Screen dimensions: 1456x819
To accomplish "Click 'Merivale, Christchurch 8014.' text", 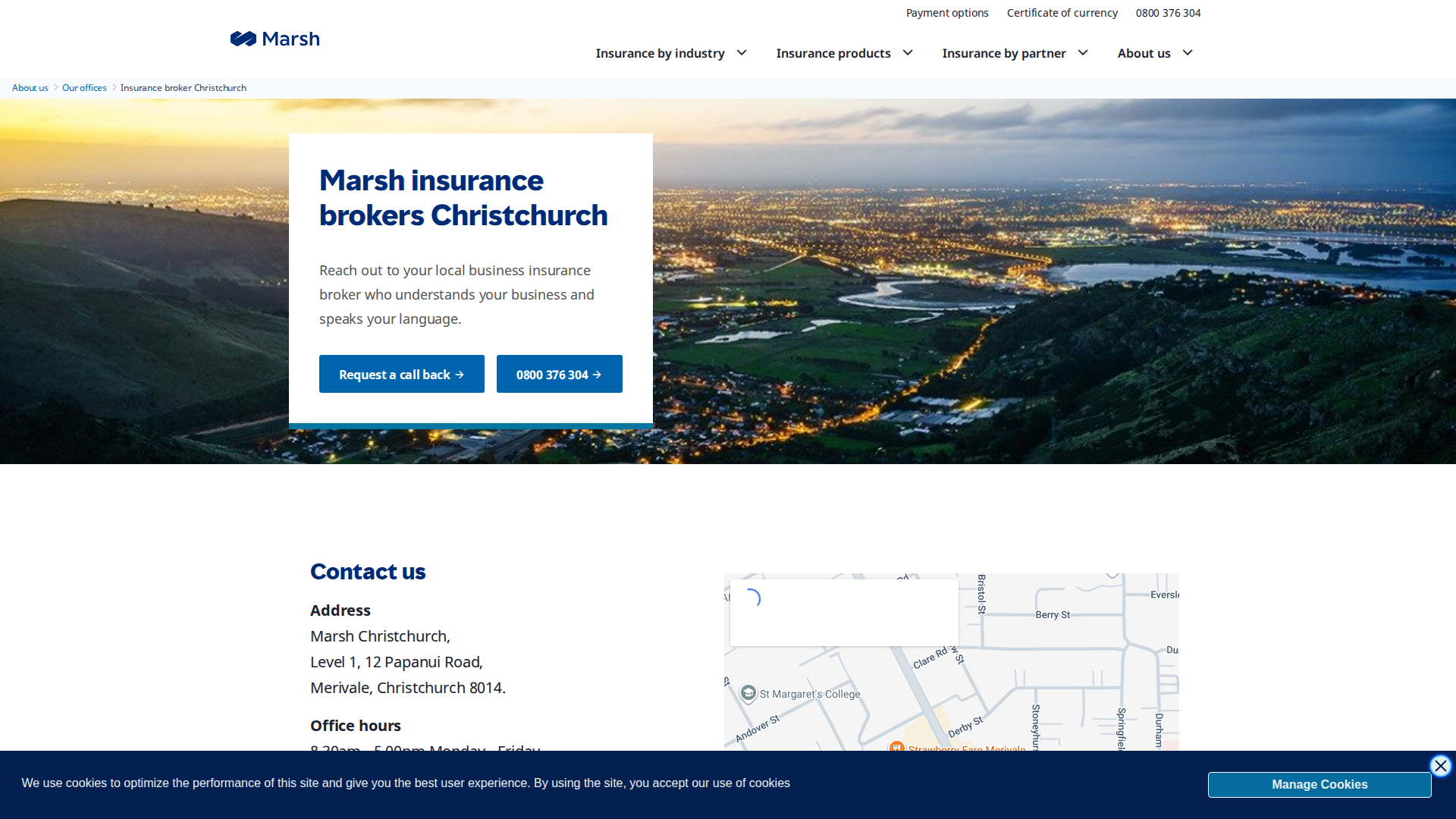I will click(408, 688).
